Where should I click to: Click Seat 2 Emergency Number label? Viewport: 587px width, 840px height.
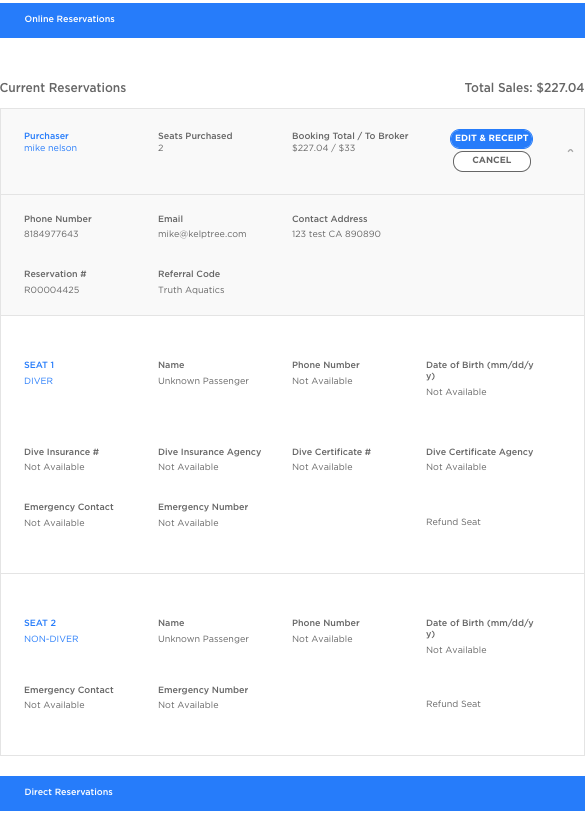point(203,690)
